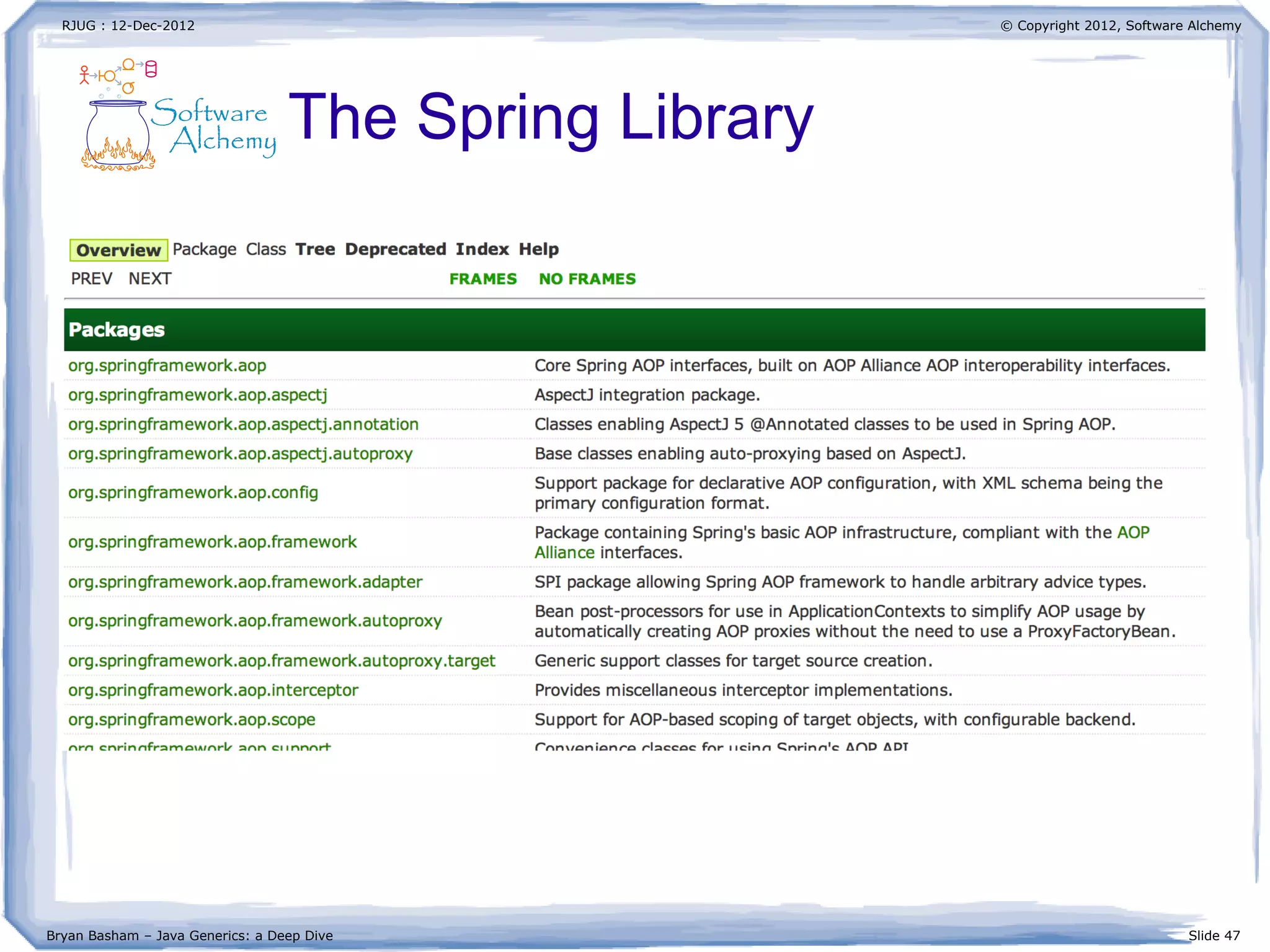
Task: Open the Help navigation link
Action: tap(538, 249)
